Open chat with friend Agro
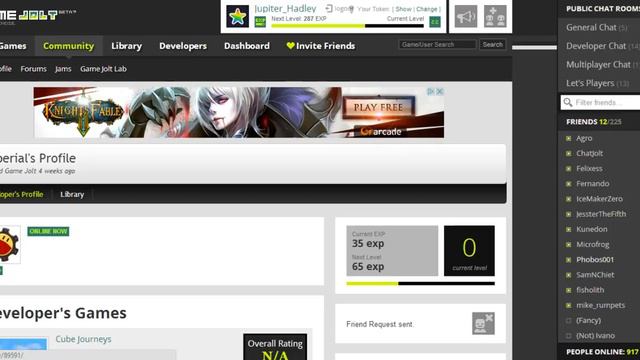This screenshot has width=640, height=360. 584,138
